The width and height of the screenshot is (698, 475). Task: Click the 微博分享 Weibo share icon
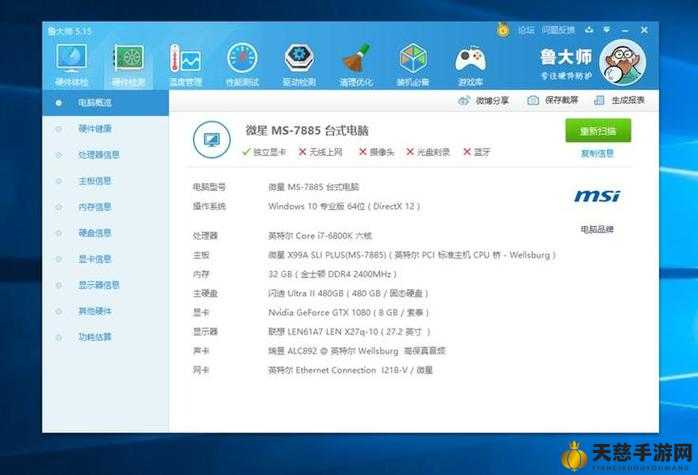[464, 101]
